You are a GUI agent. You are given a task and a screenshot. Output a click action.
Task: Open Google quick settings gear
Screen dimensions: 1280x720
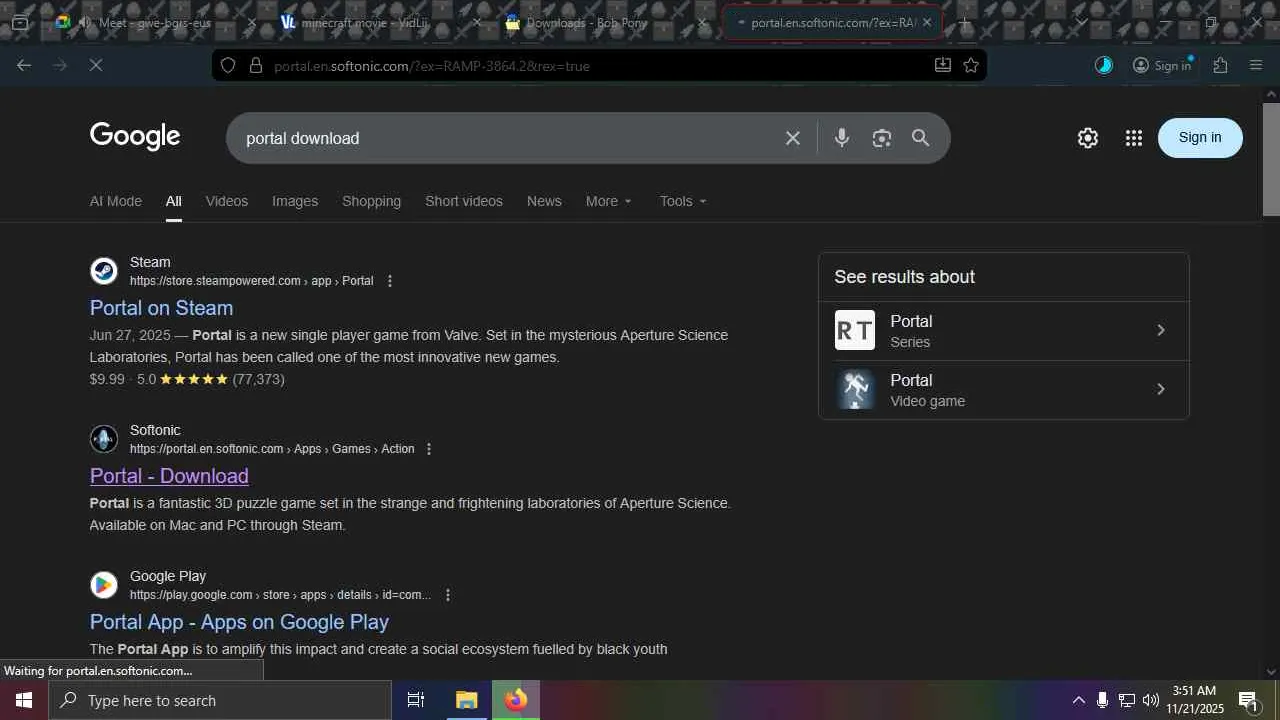tap(1088, 138)
